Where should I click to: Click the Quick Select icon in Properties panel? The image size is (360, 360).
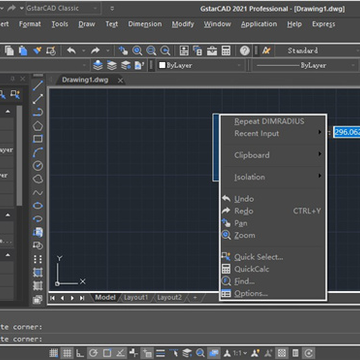(15, 94)
